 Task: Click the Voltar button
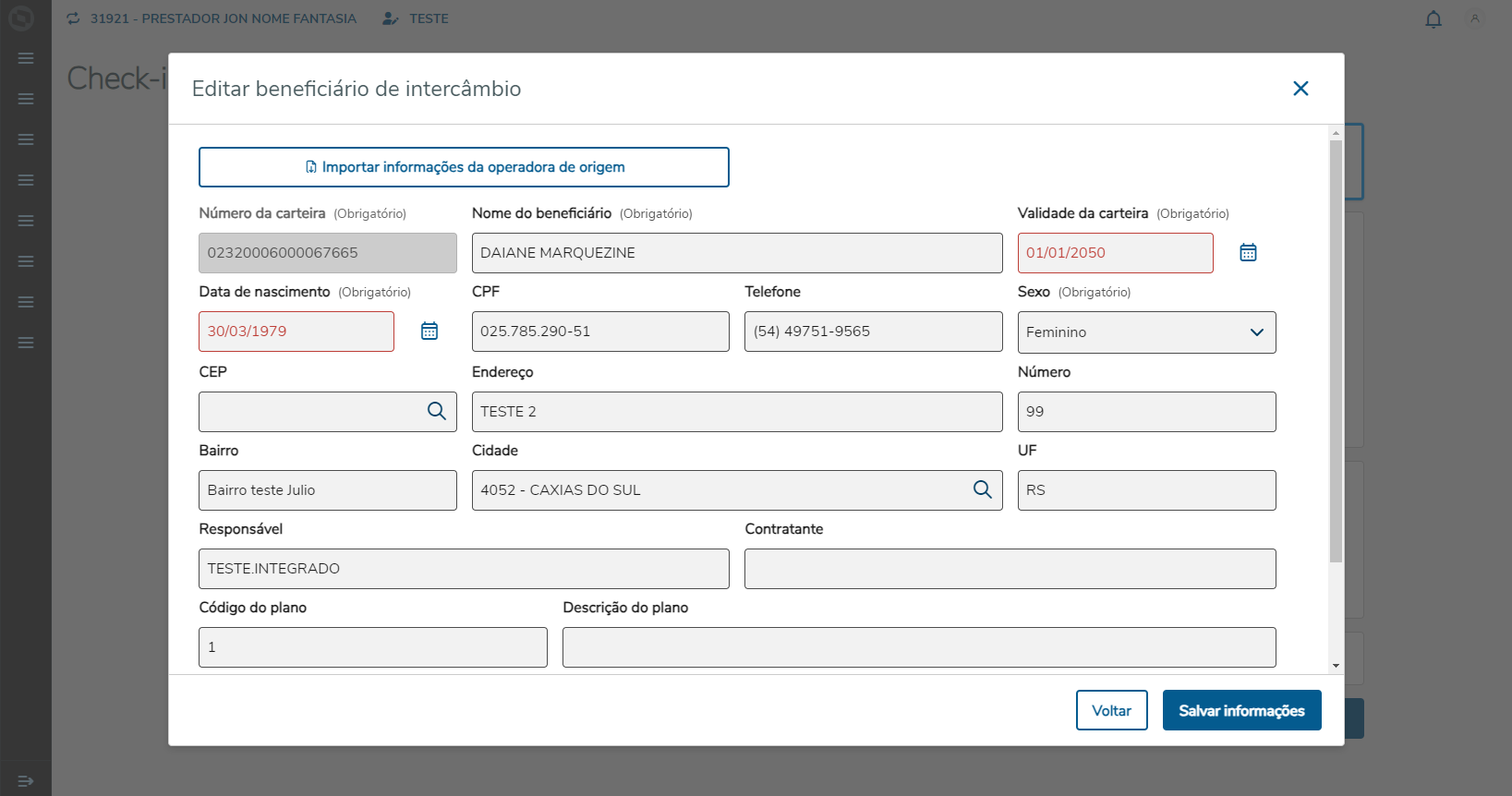coord(1111,710)
